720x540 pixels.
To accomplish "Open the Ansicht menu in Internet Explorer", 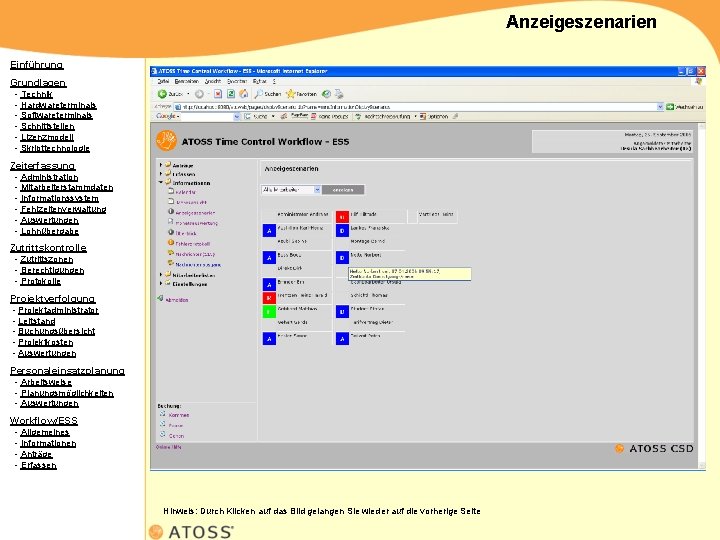I will pyautogui.click(x=213, y=81).
